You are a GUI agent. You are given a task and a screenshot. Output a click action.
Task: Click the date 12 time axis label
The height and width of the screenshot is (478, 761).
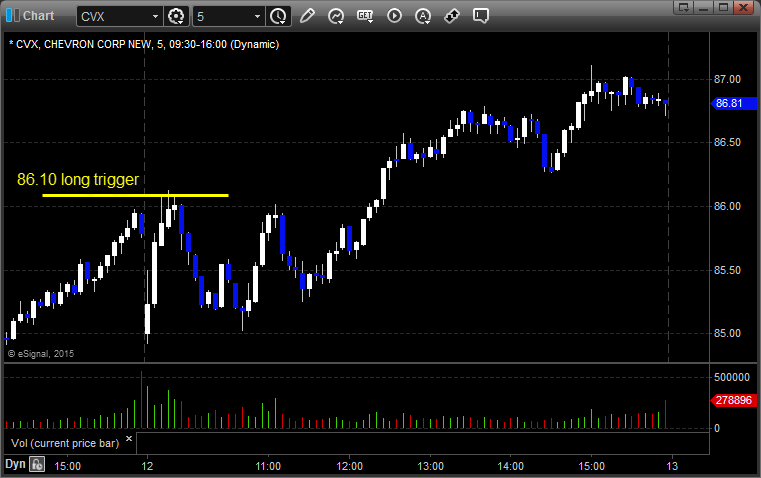(147, 466)
